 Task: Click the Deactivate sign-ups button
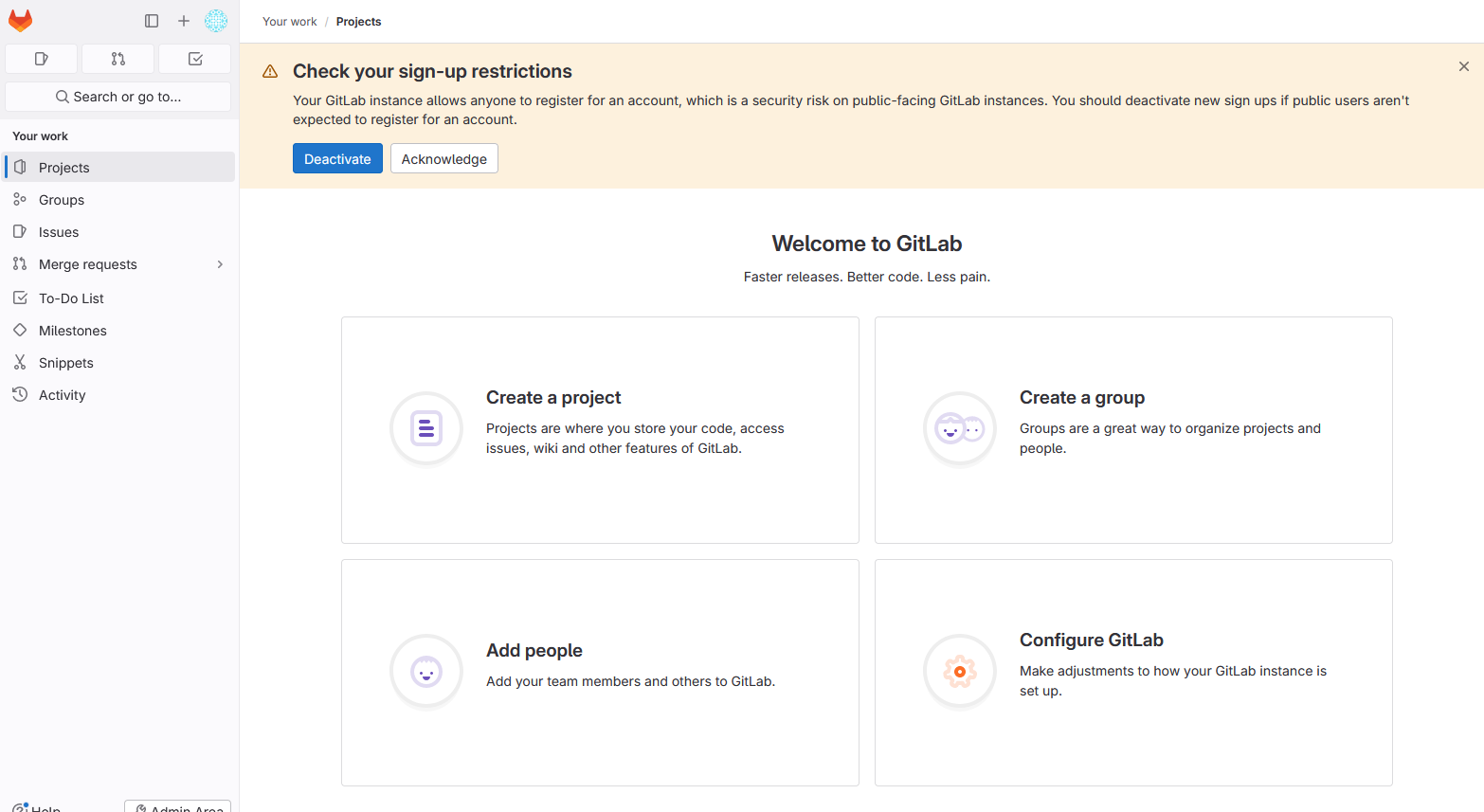(337, 158)
